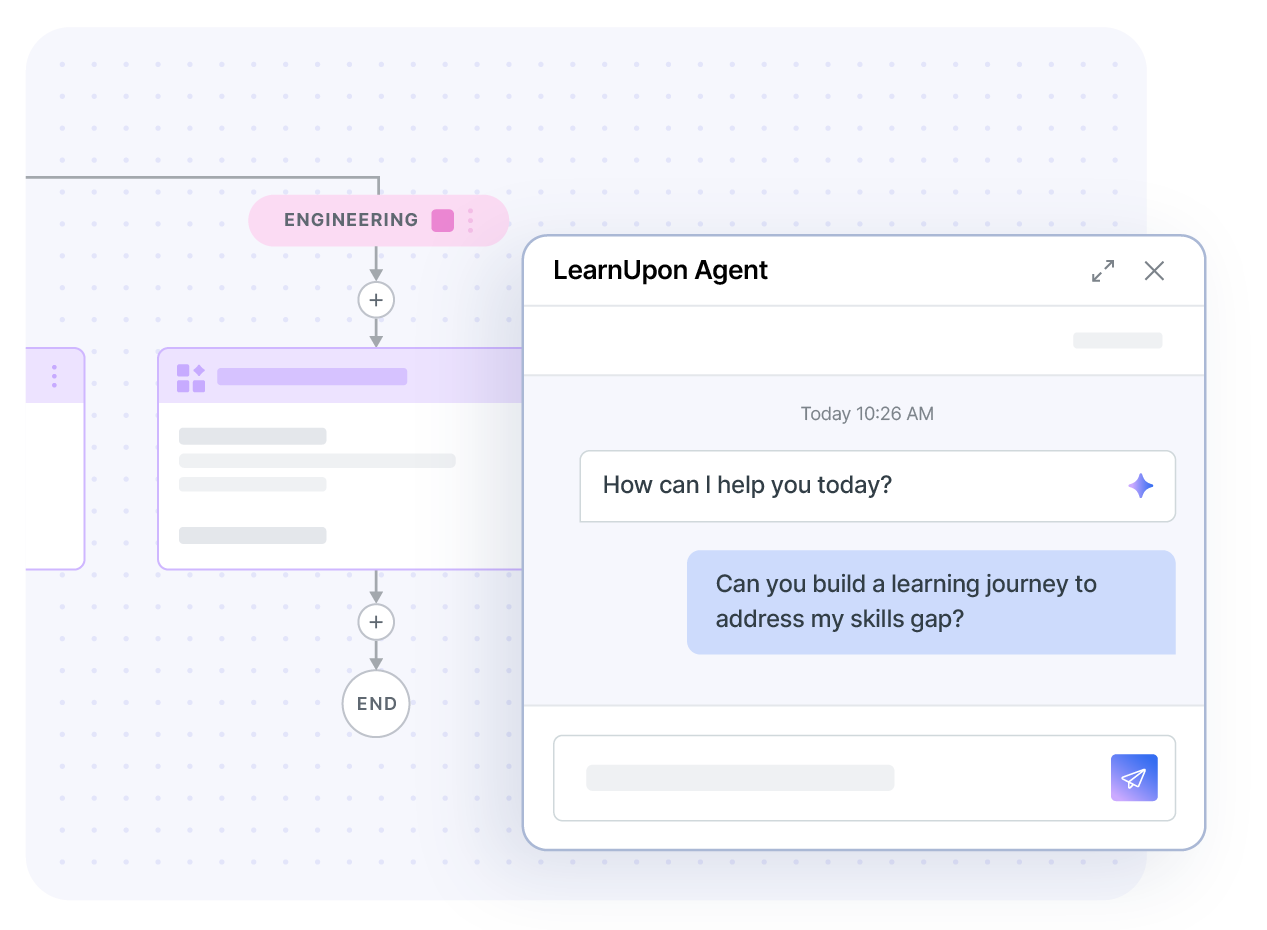Add a step above the END node
The height and width of the screenshot is (930, 1267).
(x=376, y=622)
